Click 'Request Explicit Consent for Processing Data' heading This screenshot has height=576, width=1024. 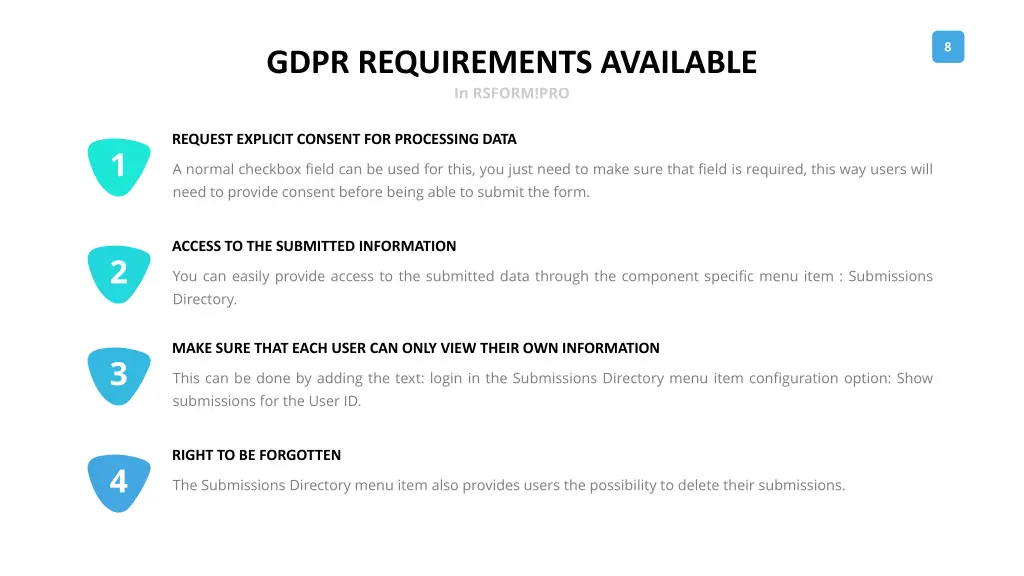tap(344, 139)
